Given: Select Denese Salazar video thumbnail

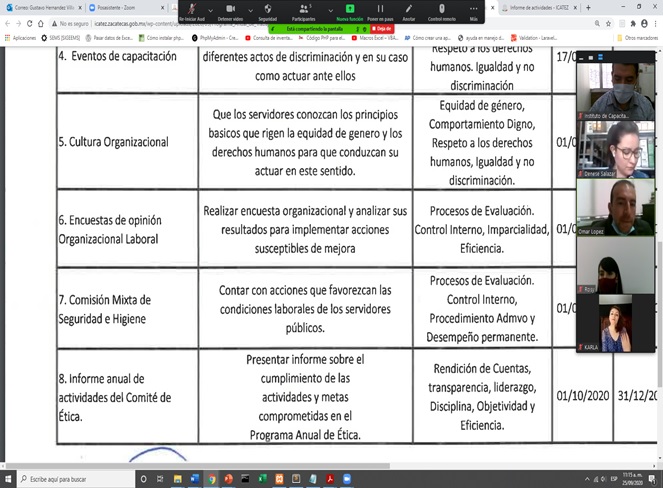Looking at the screenshot, I should [616, 149].
